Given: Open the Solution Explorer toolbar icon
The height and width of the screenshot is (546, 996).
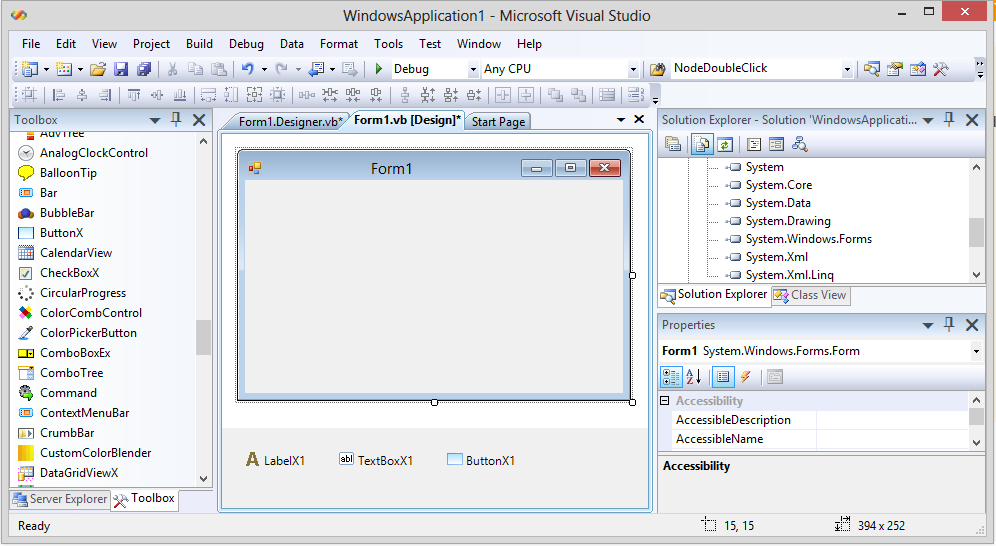Looking at the screenshot, I should pos(872,69).
